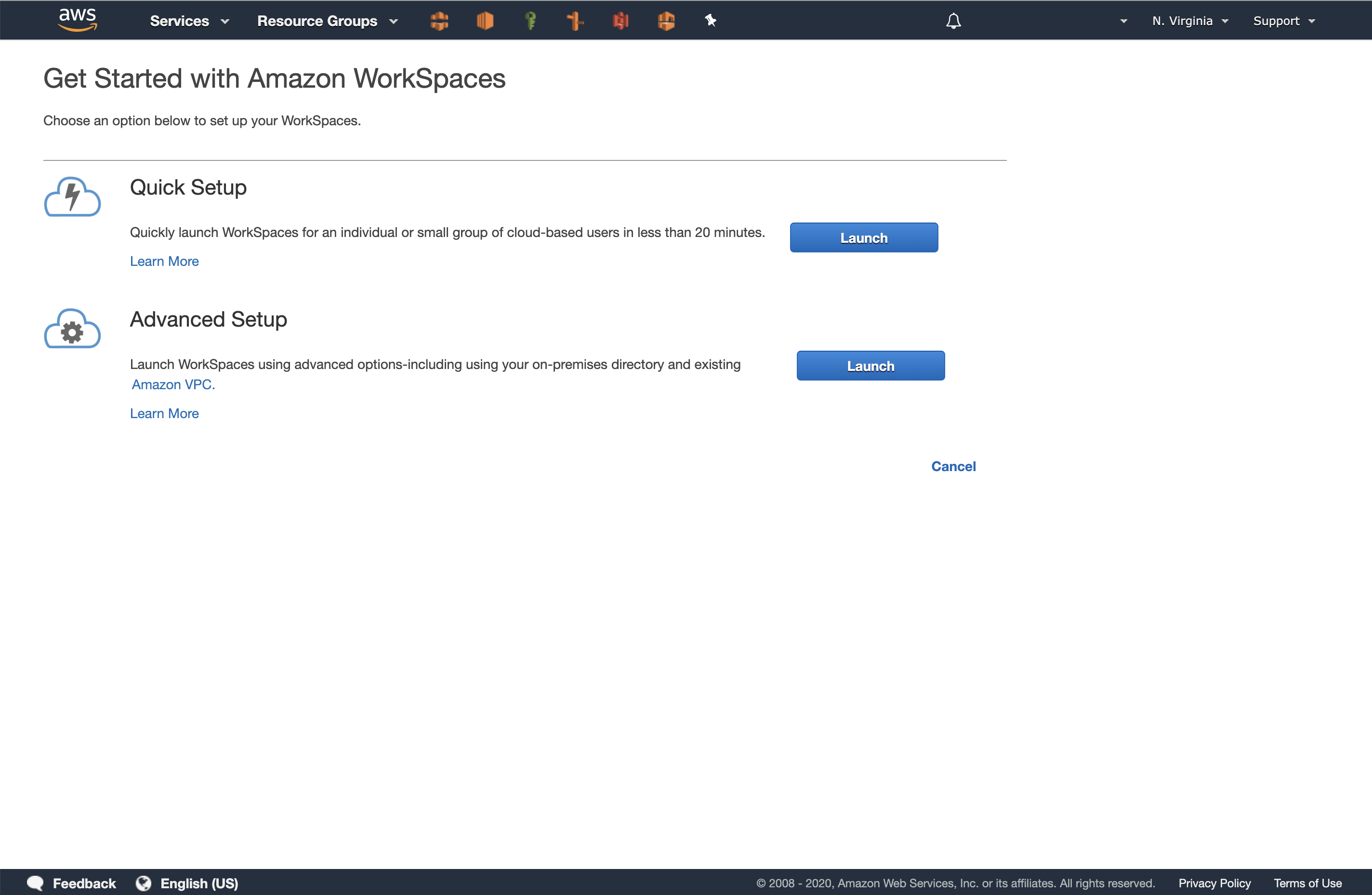This screenshot has height=895, width=1372.
Task: Open Learn More under Quick Setup
Action: (164, 261)
